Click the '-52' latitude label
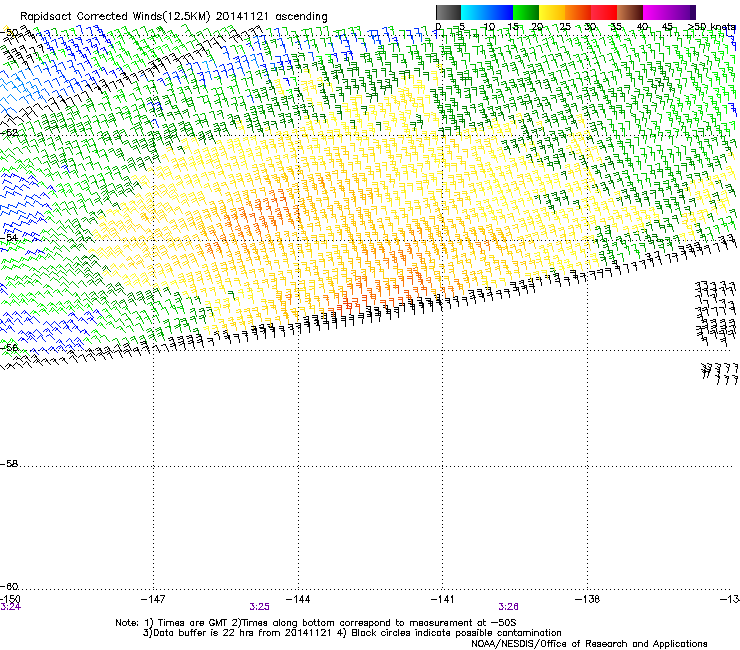Screen dimensions: 740x650 (x=9, y=133)
